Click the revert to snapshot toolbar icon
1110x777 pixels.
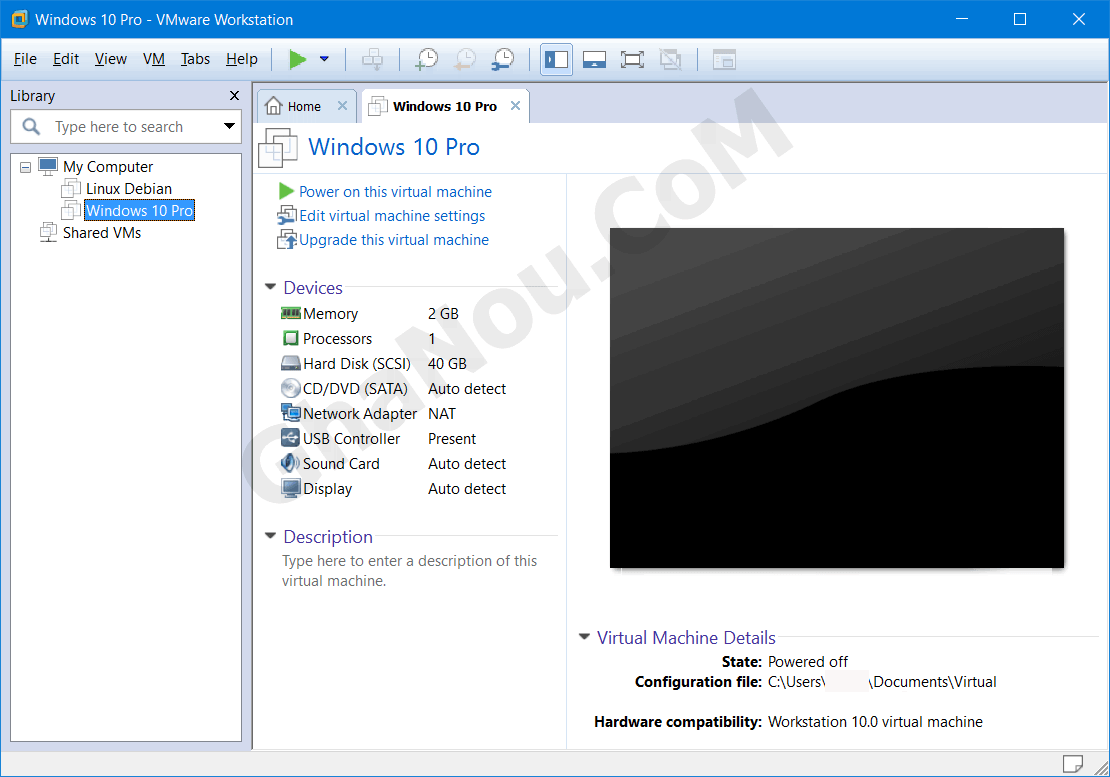(x=465, y=59)
